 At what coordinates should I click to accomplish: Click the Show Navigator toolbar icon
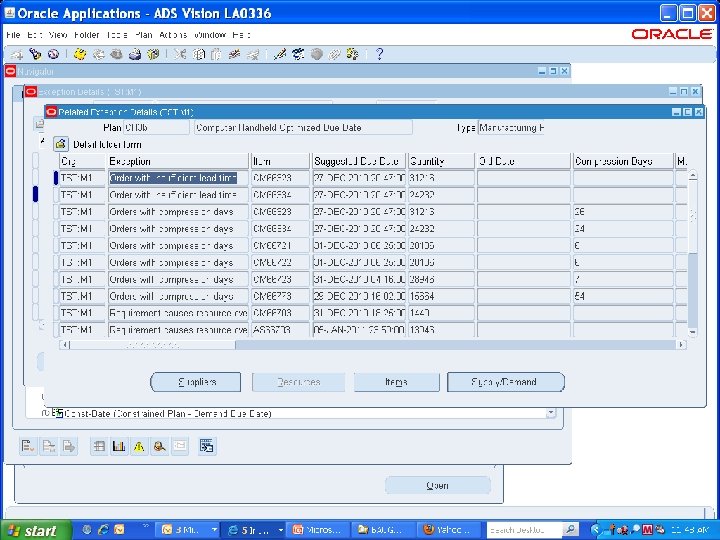53,54
